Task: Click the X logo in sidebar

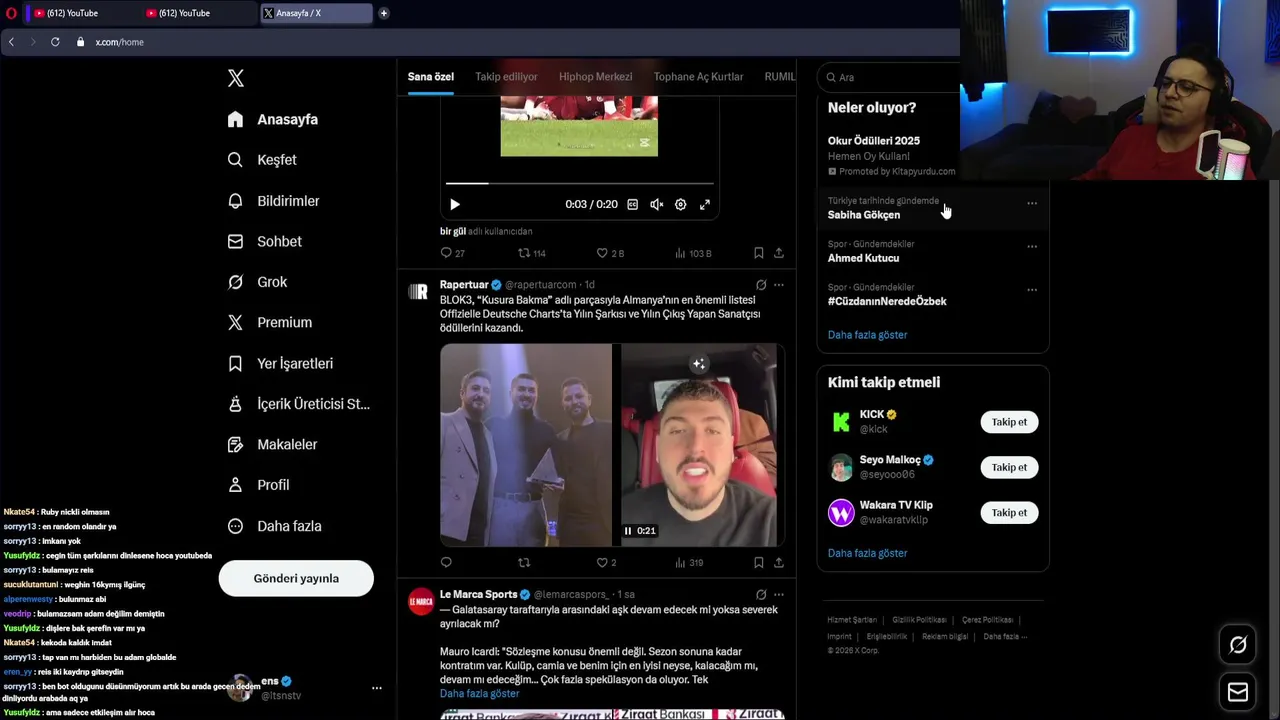Action: (236, 78)
